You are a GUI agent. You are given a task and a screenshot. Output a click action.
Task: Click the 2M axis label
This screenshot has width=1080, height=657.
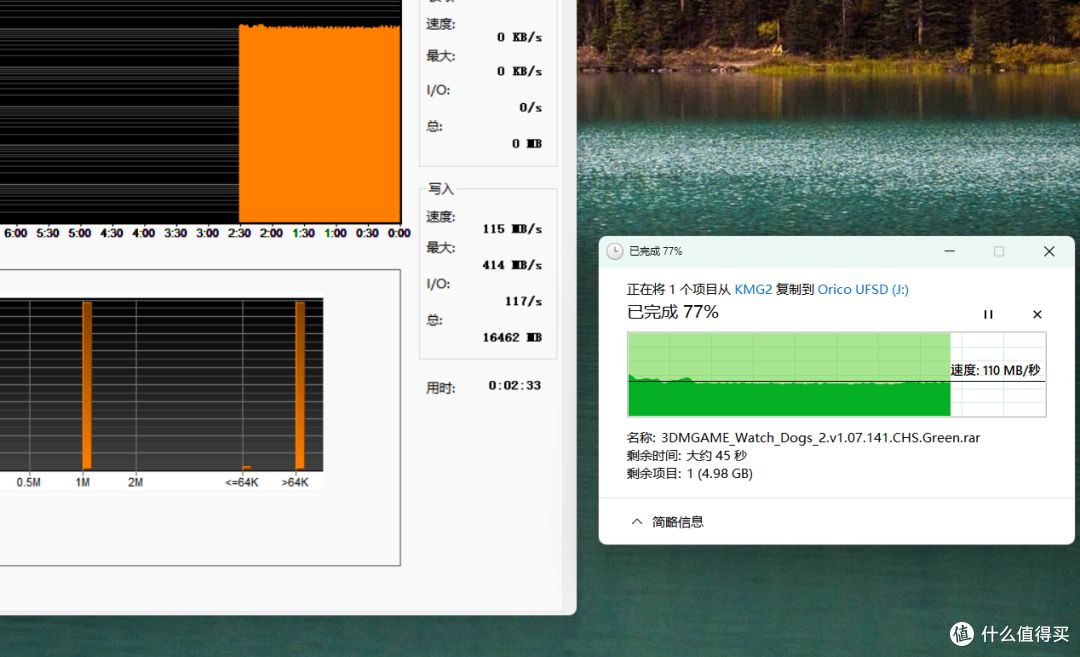(x=136, y=482)
